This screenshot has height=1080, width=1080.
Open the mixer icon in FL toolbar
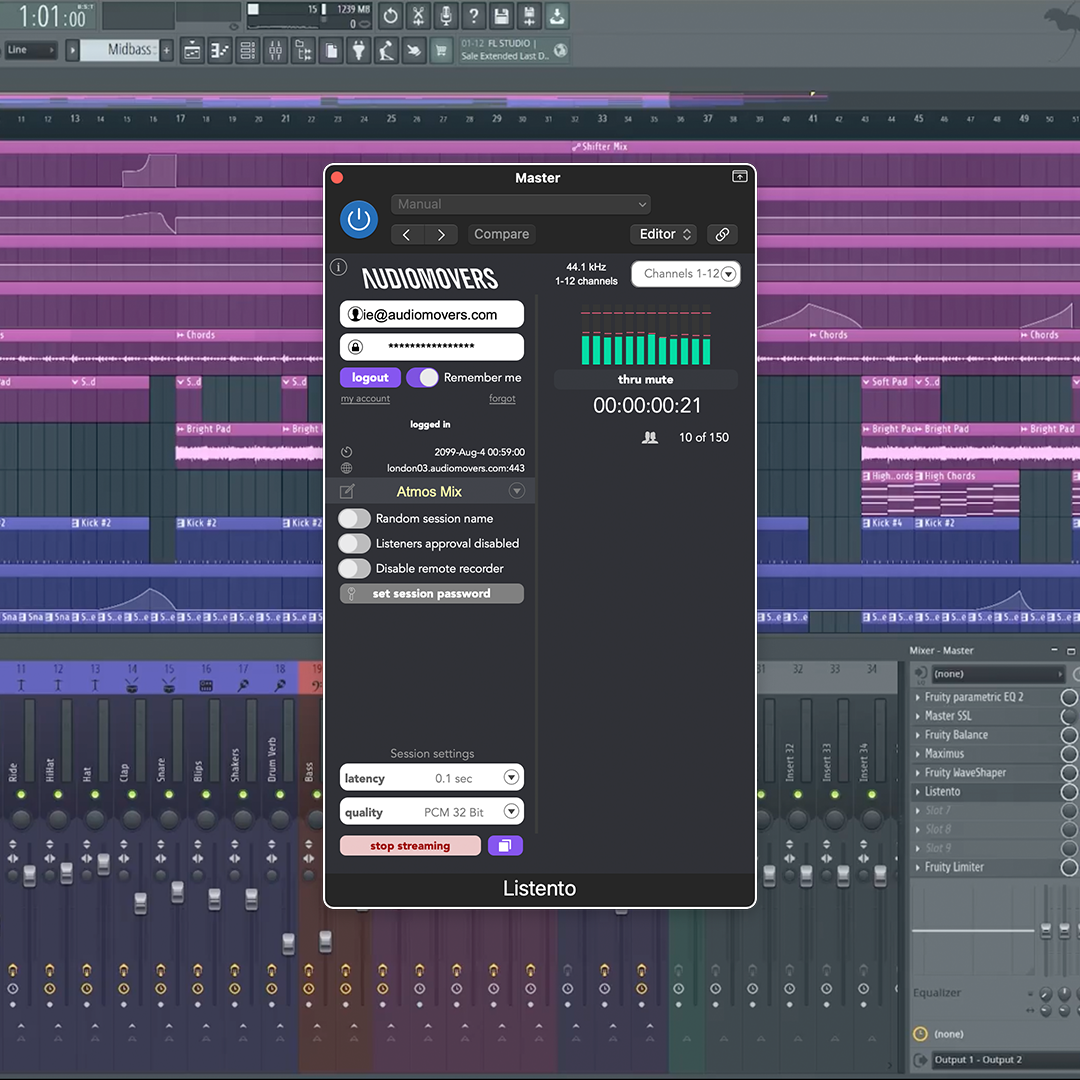275,50
